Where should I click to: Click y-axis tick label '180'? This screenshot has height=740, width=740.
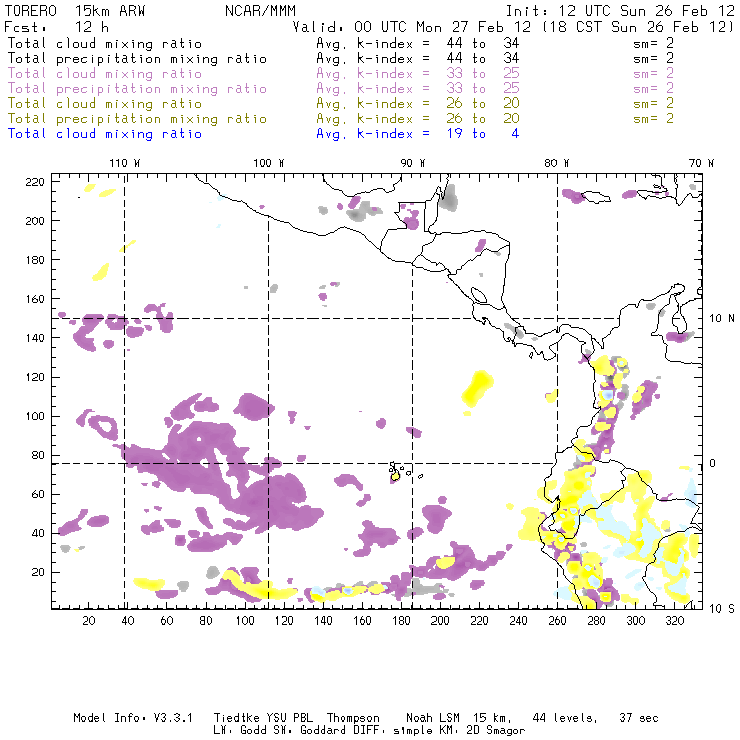click(x=35, y=260)
